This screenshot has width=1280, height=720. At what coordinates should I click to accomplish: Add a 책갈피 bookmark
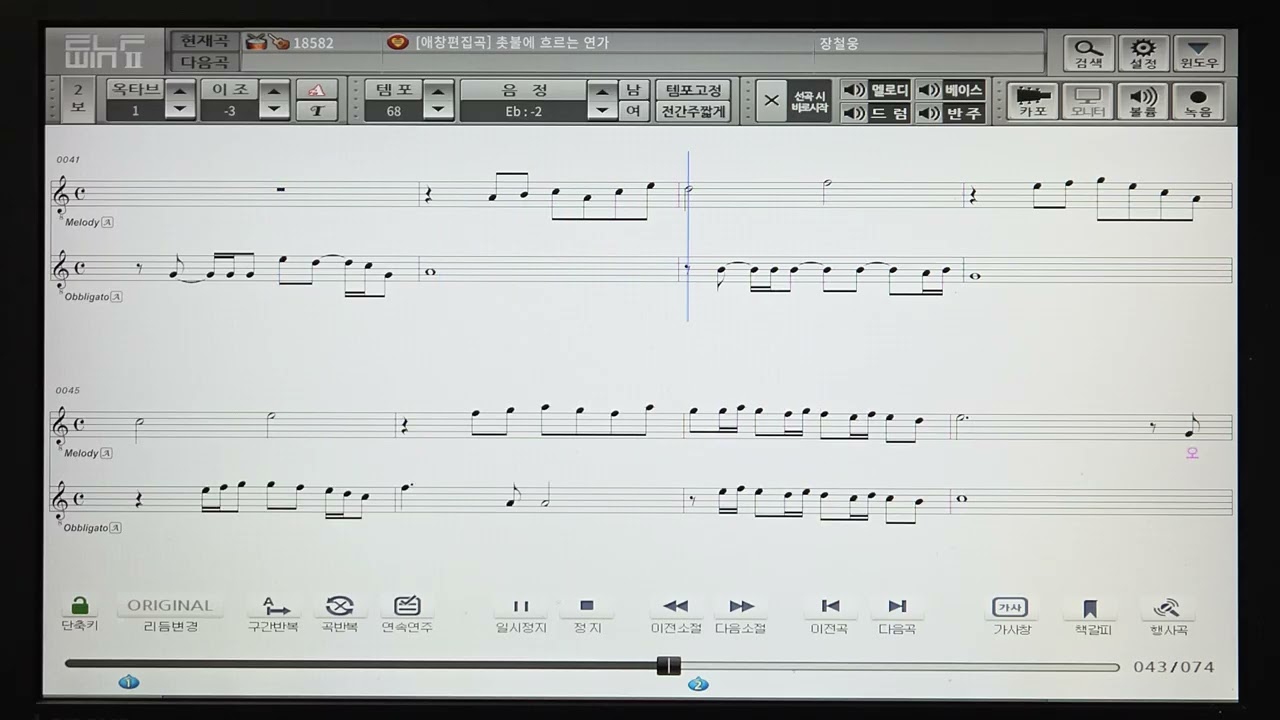tap(1091, 615)
